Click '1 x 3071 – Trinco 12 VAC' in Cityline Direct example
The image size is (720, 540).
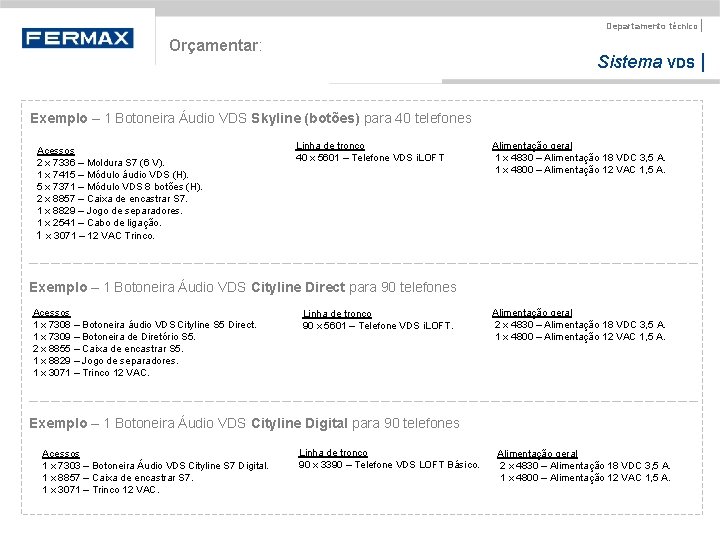click(91, 372)
